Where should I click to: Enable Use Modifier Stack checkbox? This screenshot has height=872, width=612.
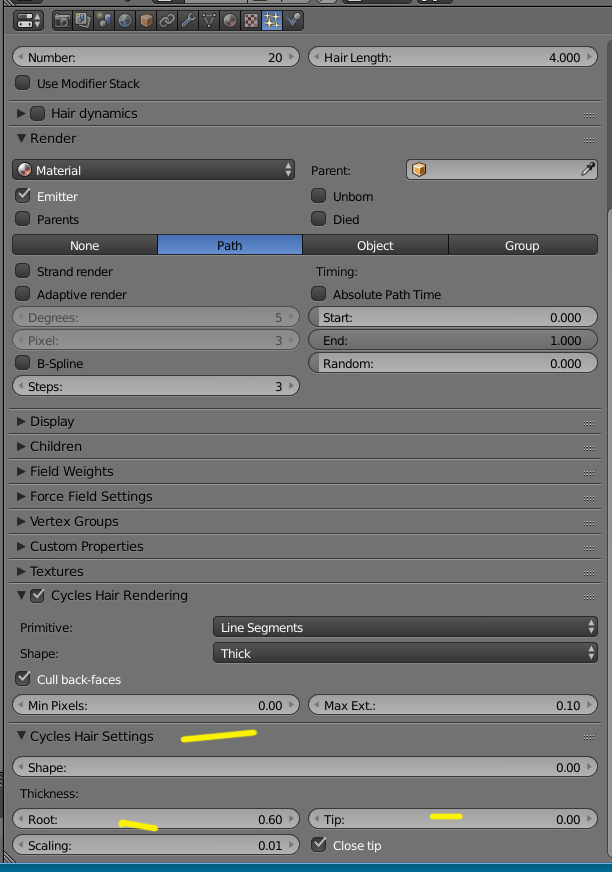[x=23, y=84]
